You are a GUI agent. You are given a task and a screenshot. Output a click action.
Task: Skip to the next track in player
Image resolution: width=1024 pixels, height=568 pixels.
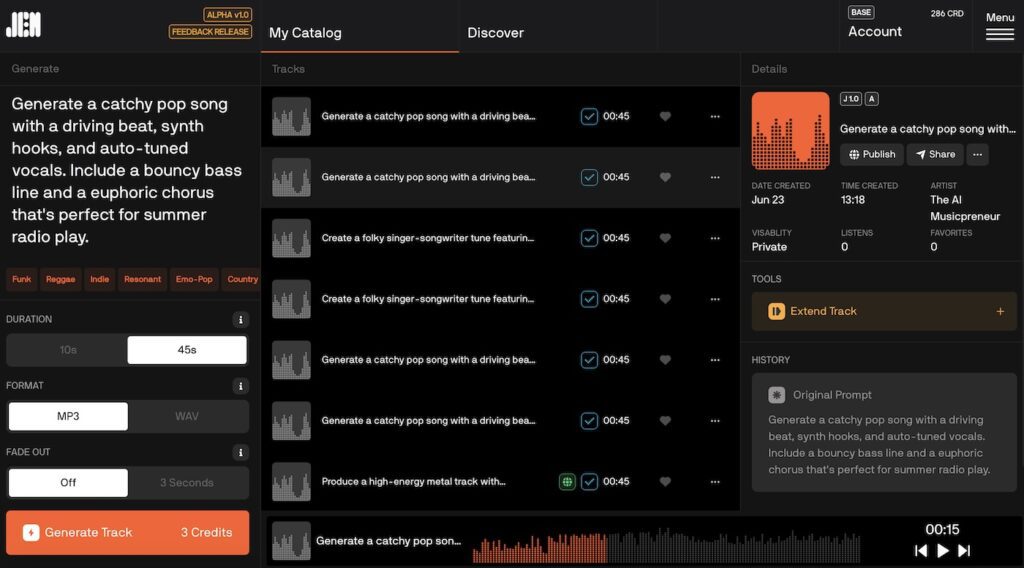(964, 550)
